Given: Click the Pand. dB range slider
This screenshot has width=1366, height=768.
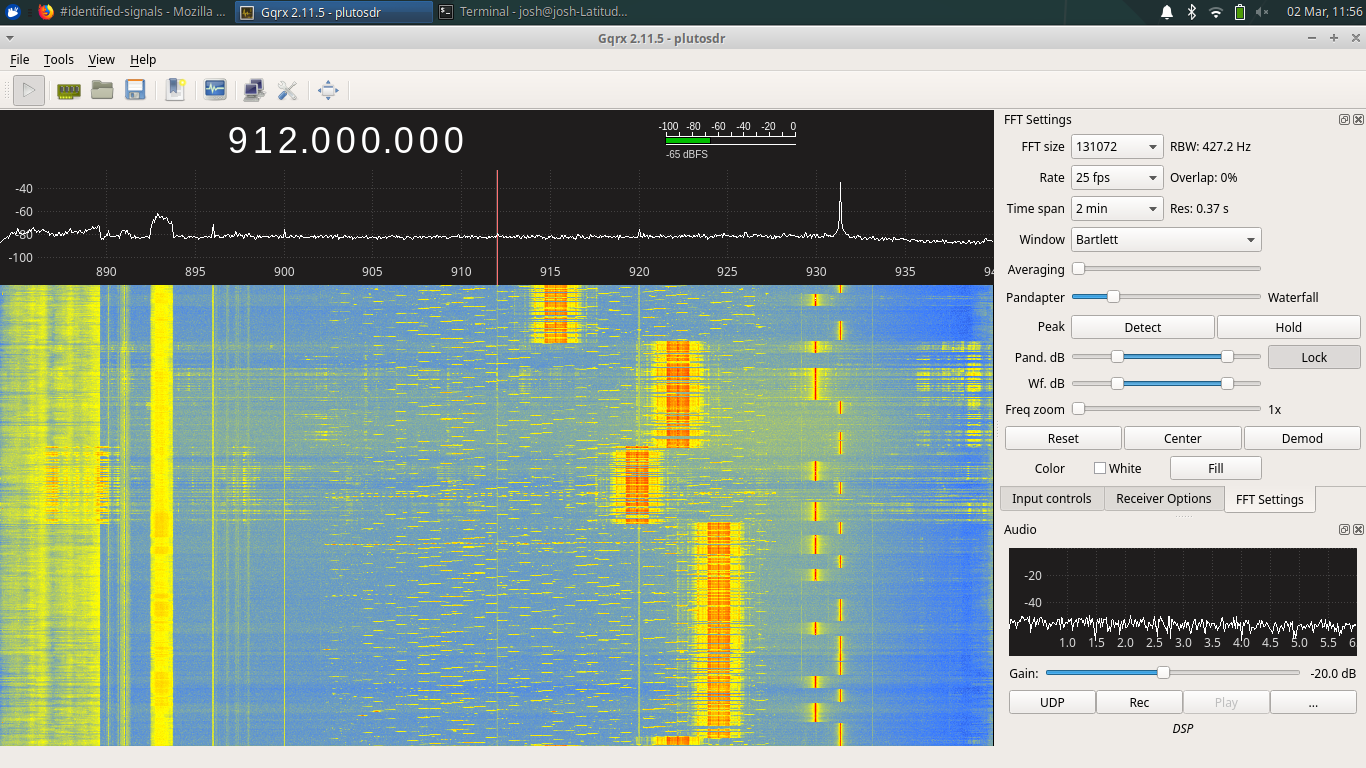Looking at the screenshot, I should tap(1166, 357).
